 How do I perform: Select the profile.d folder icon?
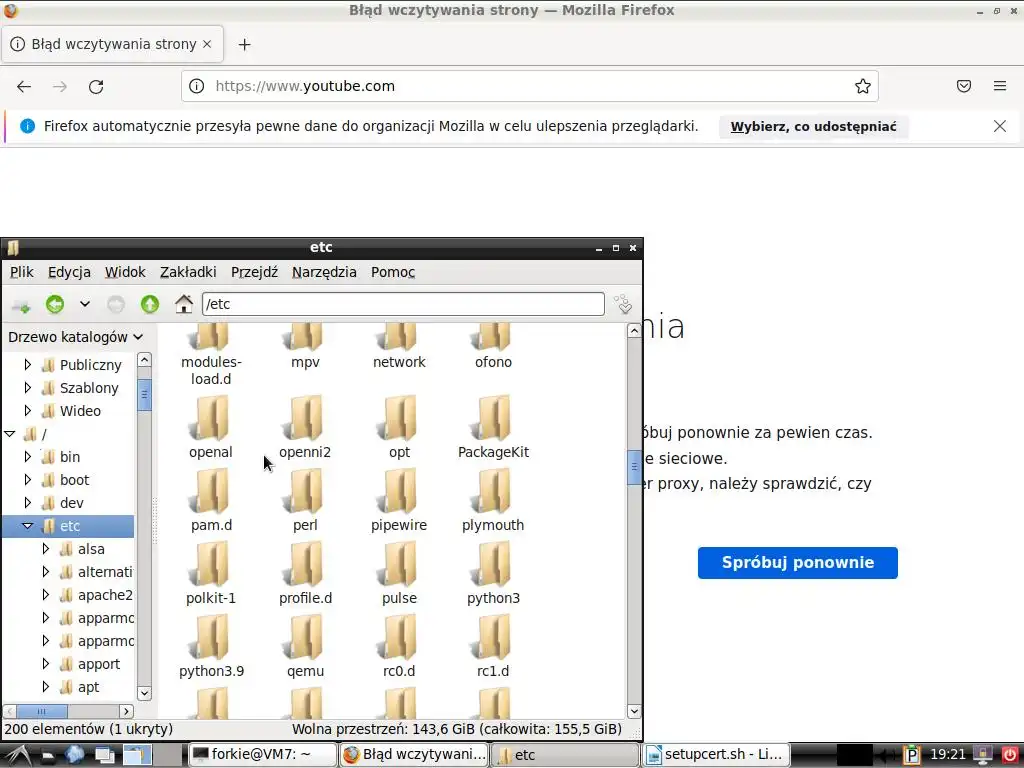(305, 564)
